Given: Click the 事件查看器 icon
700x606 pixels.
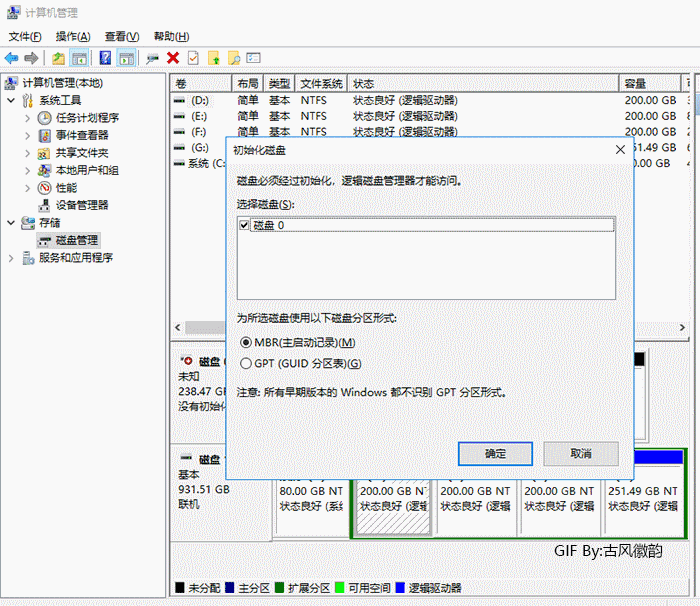Looking at the screenshot, I should pos(44,135).
